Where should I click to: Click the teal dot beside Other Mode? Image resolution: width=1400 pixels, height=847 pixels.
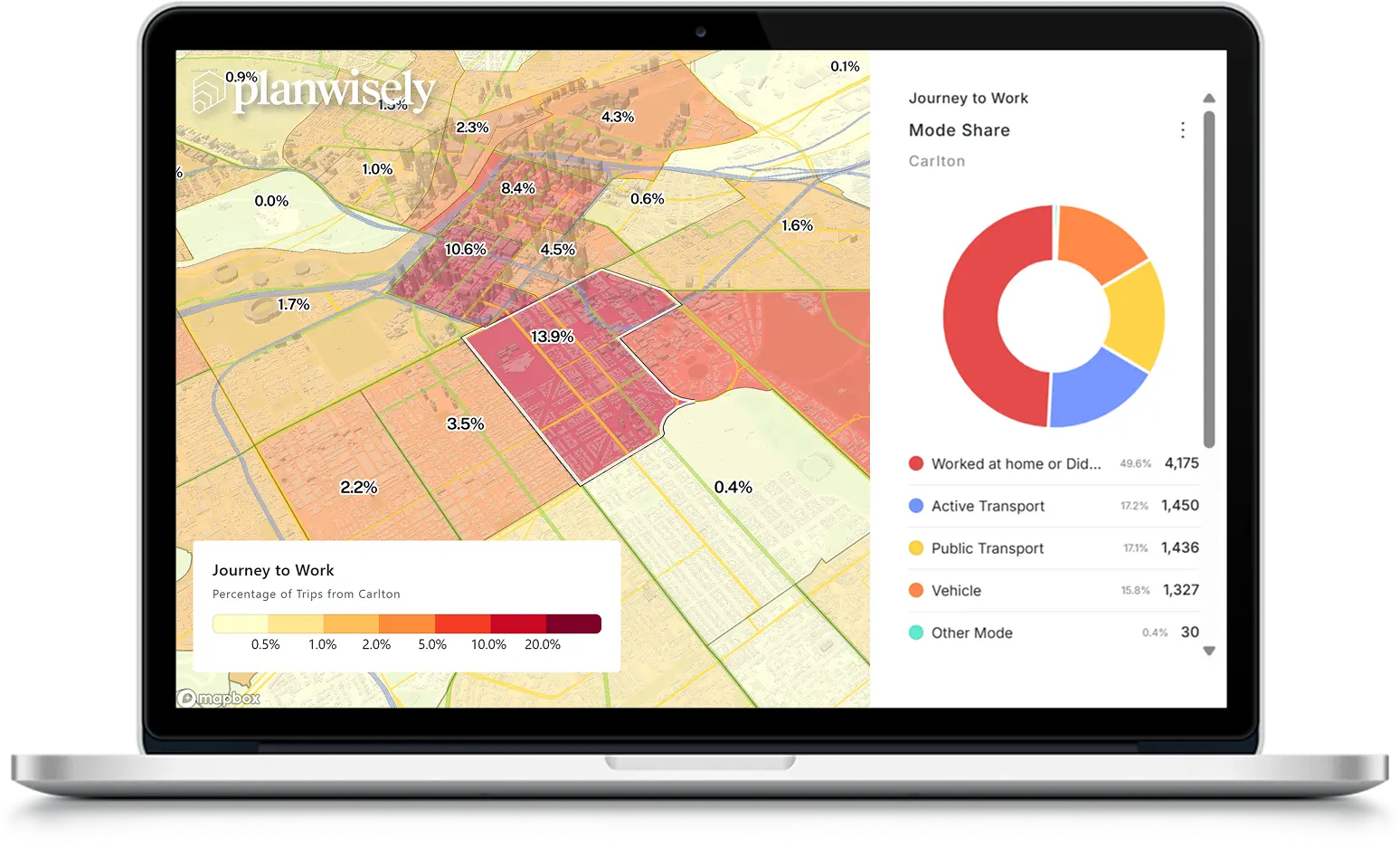[916, 633]
